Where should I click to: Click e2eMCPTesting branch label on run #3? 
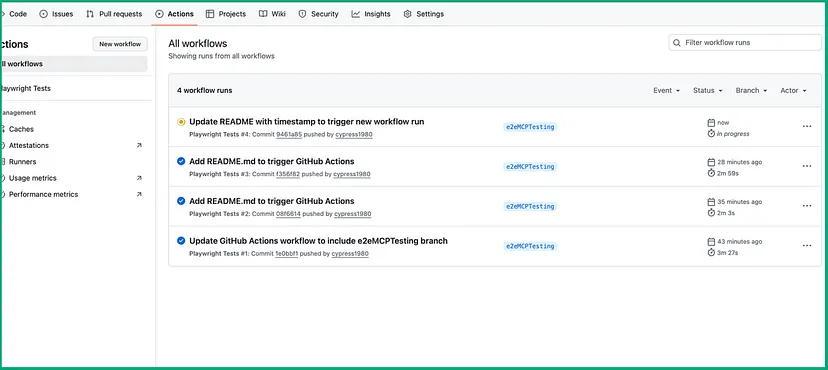[x=530, y=166]
